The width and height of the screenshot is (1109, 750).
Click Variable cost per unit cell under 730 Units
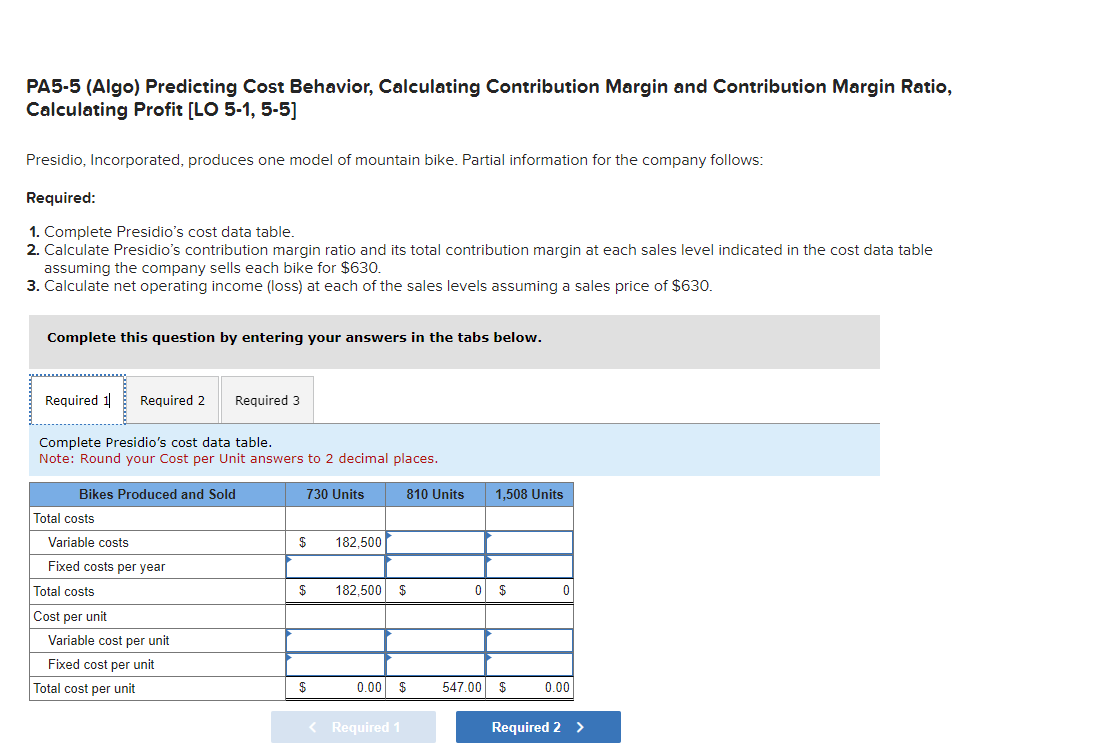[x=335, y=640]
